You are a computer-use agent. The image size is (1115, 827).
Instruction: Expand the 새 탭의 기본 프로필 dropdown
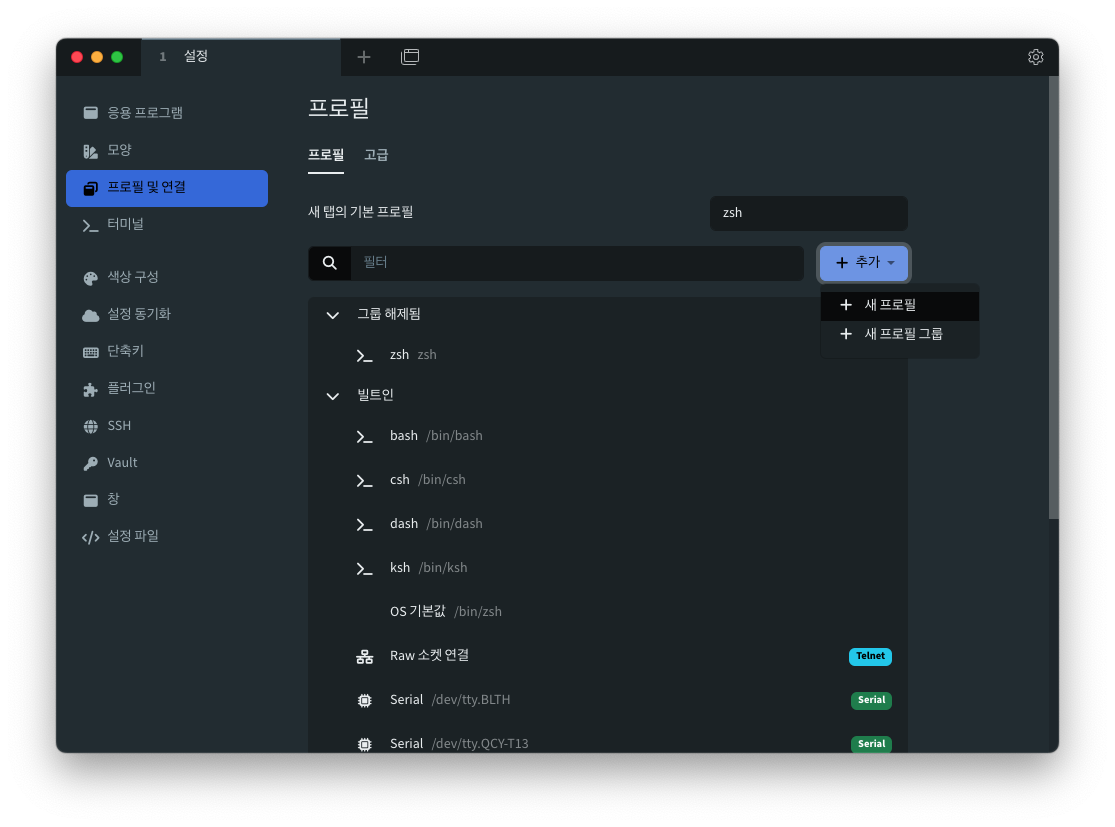coord(808,213)
